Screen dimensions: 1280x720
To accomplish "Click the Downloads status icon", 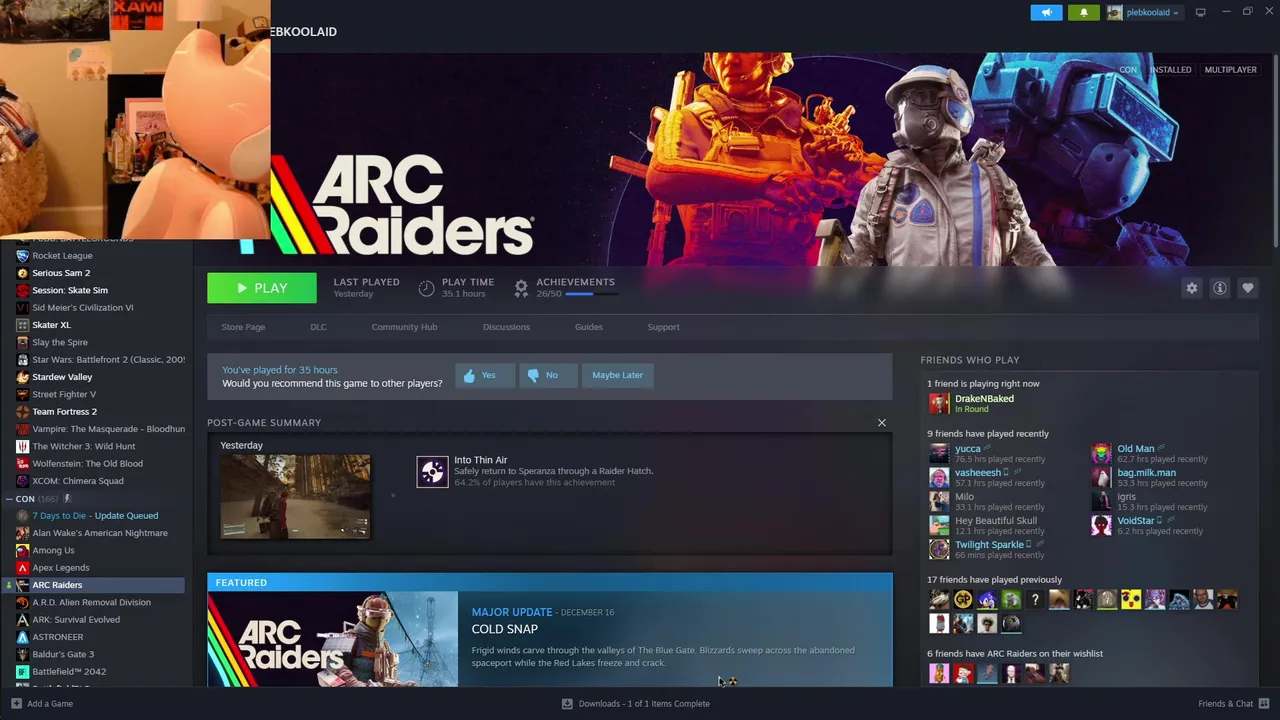I will [567, 703].
